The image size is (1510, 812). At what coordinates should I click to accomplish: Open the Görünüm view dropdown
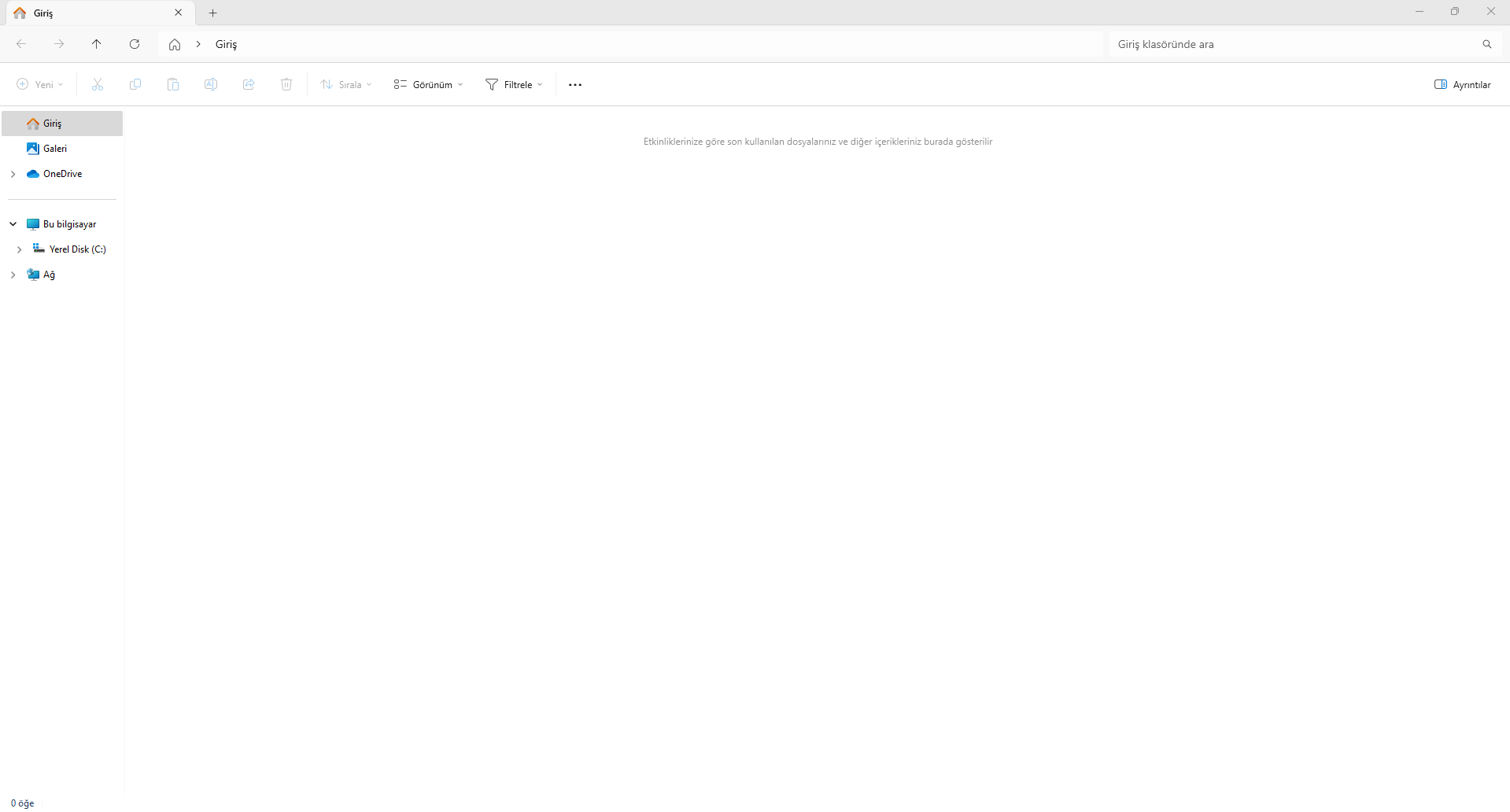click(x=429, y=84)
